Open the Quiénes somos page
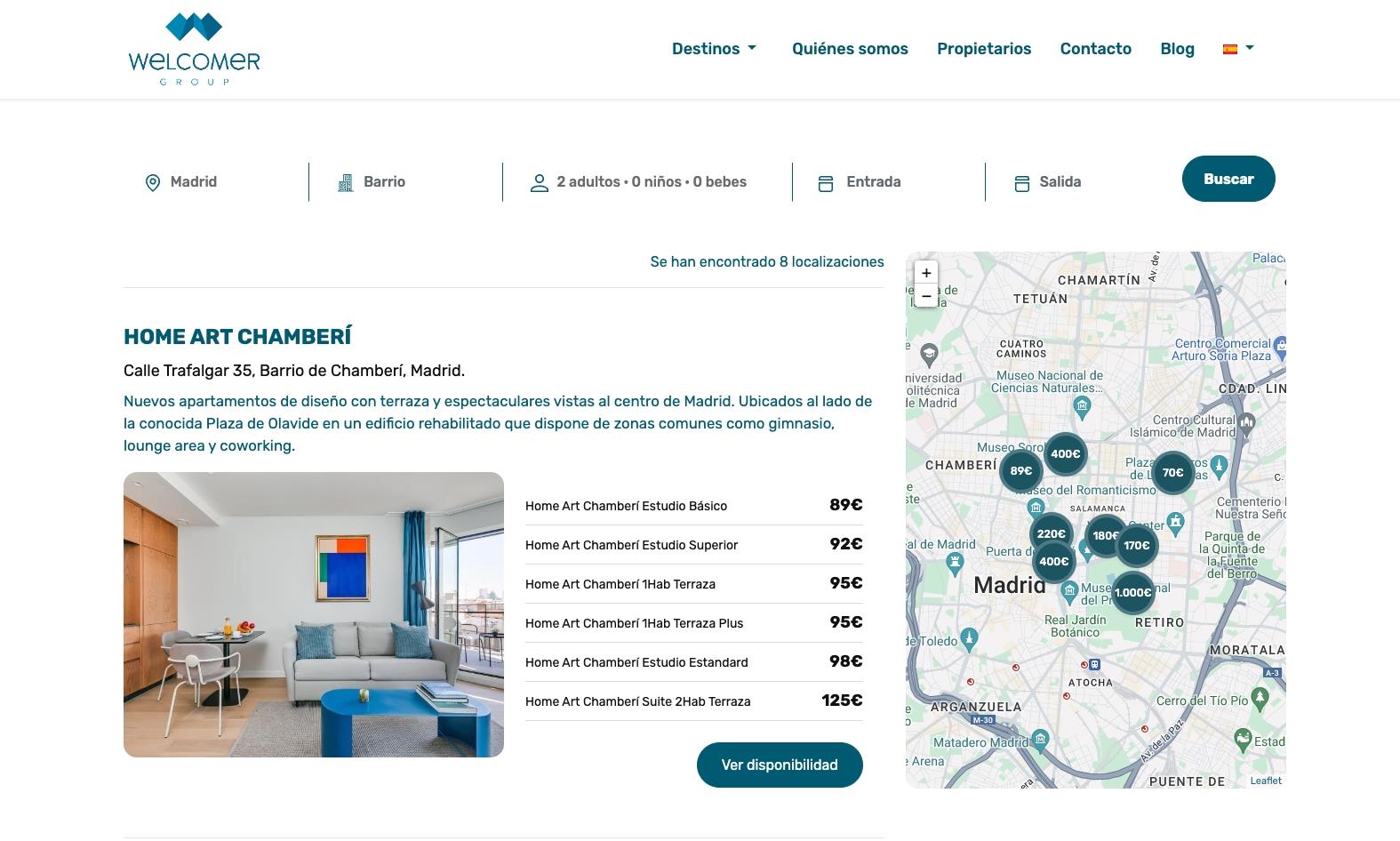This screenshot has width=1400, height=841. click(x=850, y=49)
